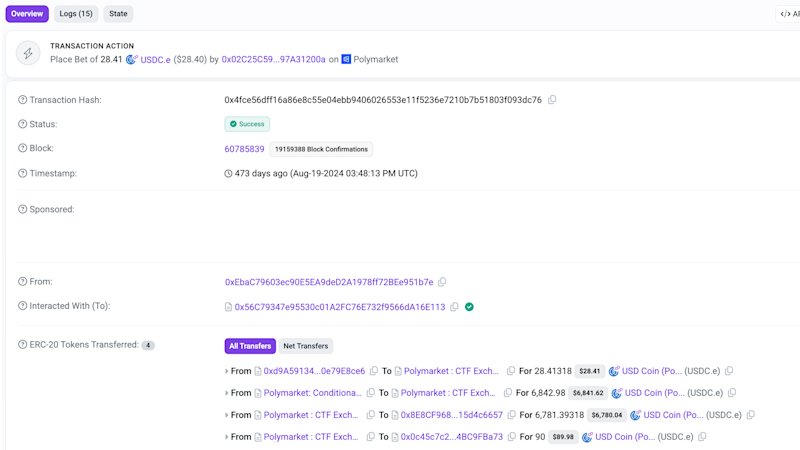The height and width of the screenshot is (450, 800).
Task: Click the help icon beside Block
Action: [x=22, y=148]
